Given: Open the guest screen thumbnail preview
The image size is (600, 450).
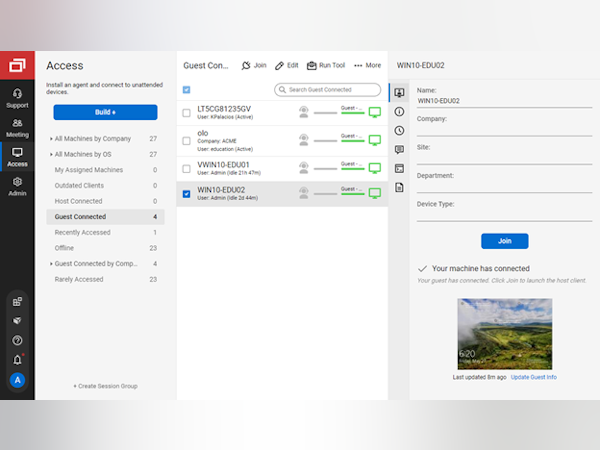Looking at the screenshot, I should (505, 334).
